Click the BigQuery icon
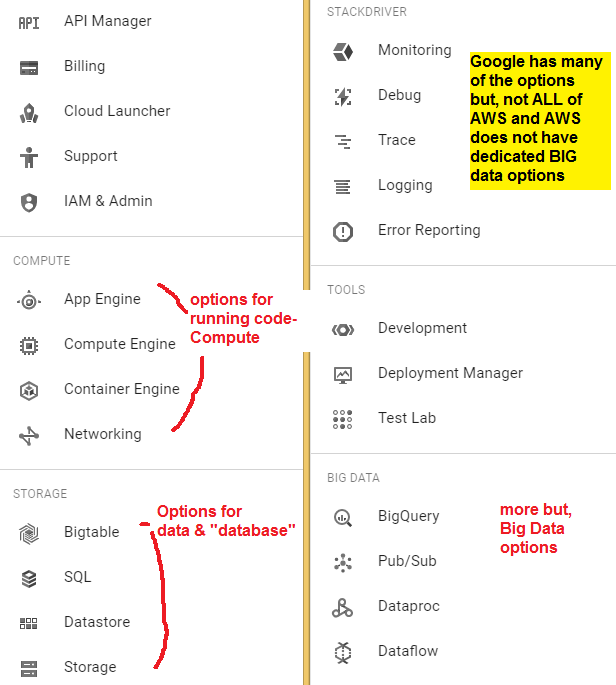The height and width of the screenshot is (685, 616). pos(343,517)
